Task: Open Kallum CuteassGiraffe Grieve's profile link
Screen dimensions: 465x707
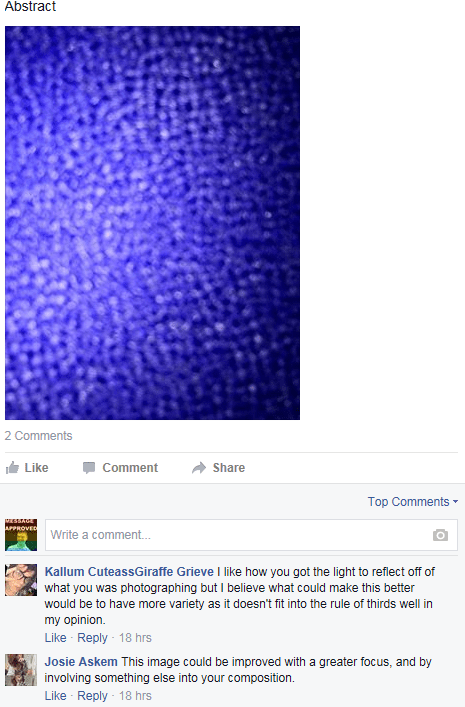Action: click(129, 572)
